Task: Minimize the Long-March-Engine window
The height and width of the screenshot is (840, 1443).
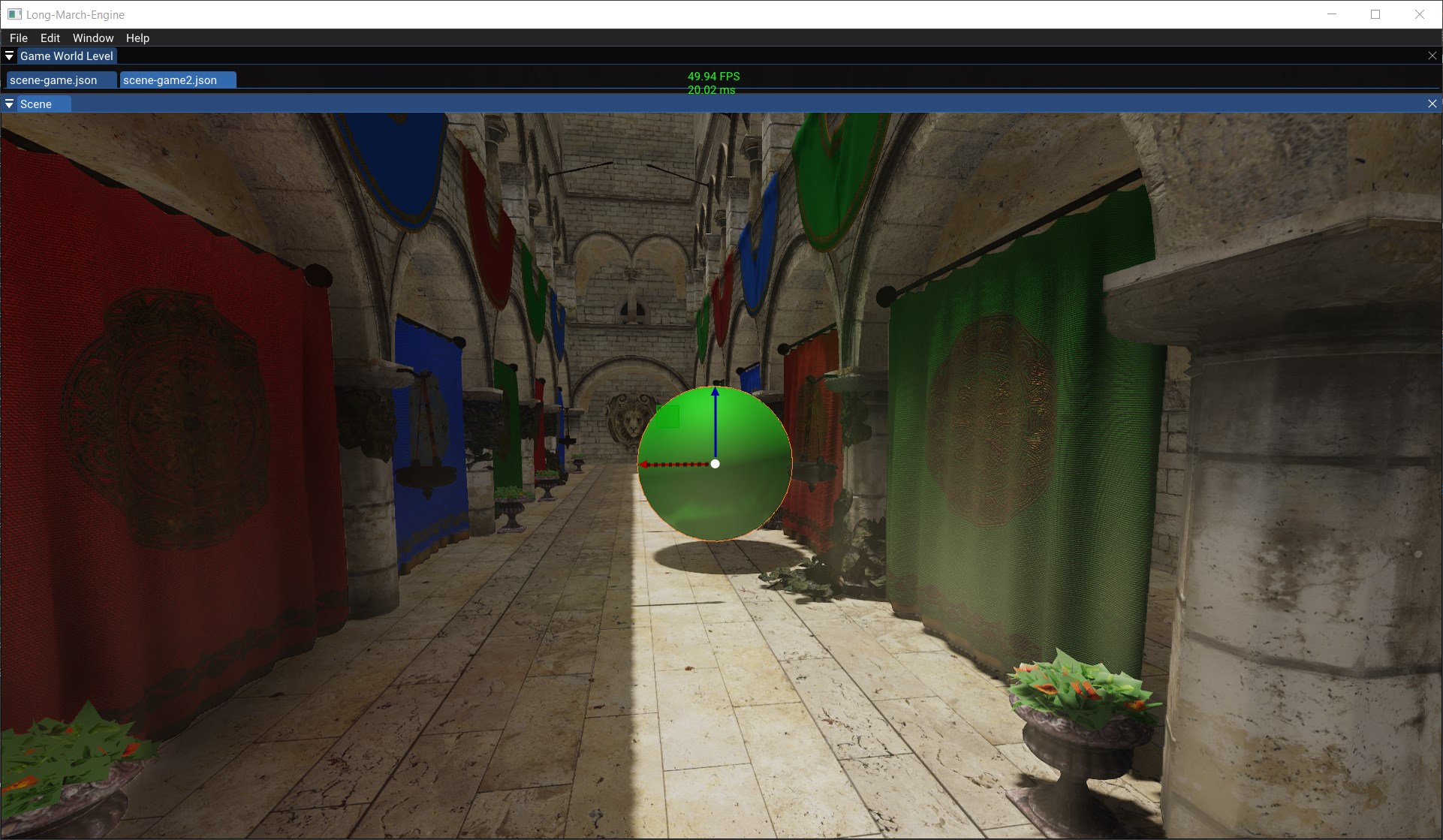Action: (x=1332, y=14)
